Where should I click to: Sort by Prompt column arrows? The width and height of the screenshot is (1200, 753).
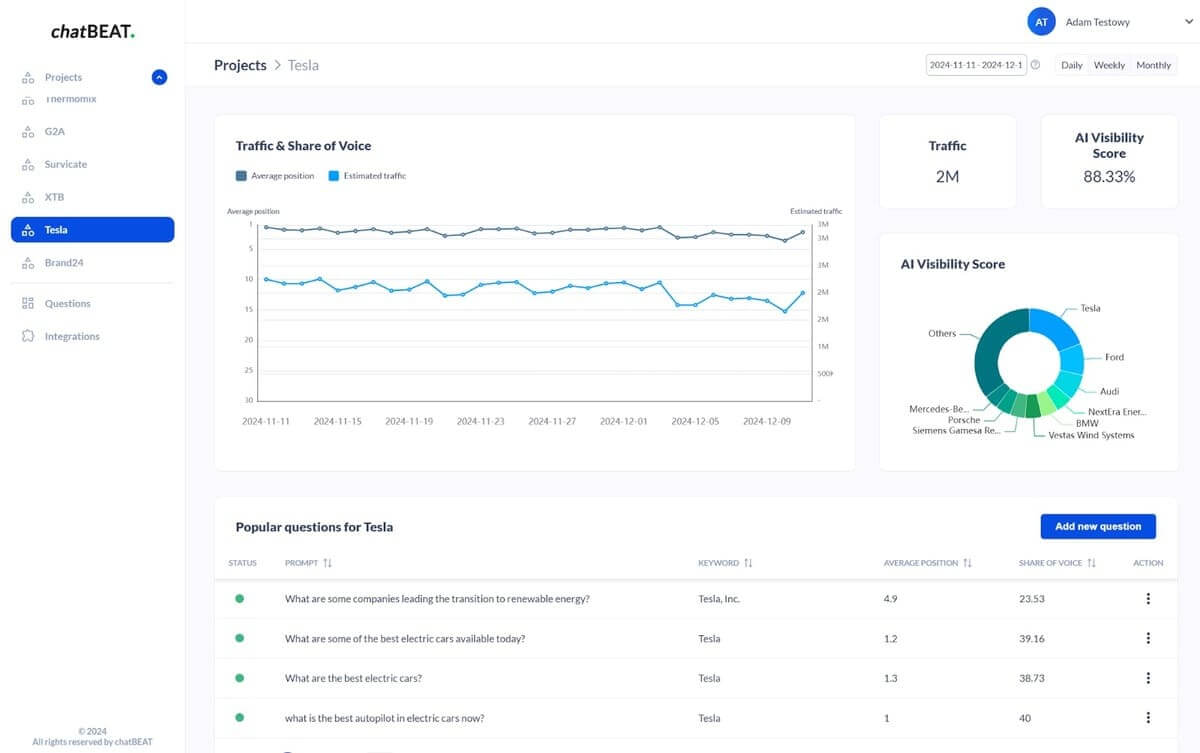328,563
